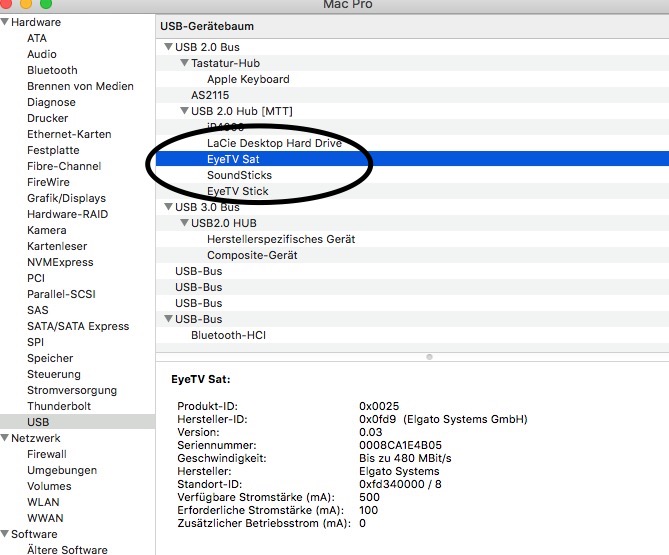This screenshot has height=555, width=669.
Task: Collapse the USB-Bus node containing Bluetooth-HCI
Action: 169,319
